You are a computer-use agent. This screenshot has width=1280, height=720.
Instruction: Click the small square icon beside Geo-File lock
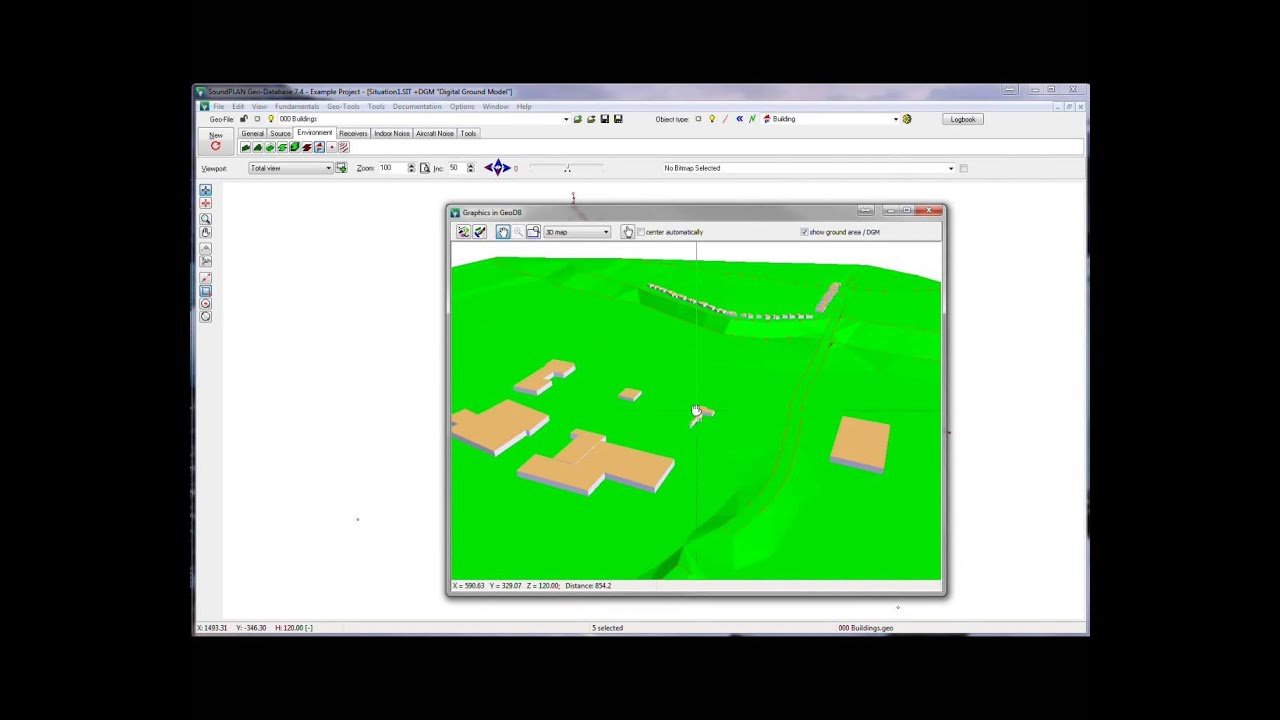click(x=257, y=119)
